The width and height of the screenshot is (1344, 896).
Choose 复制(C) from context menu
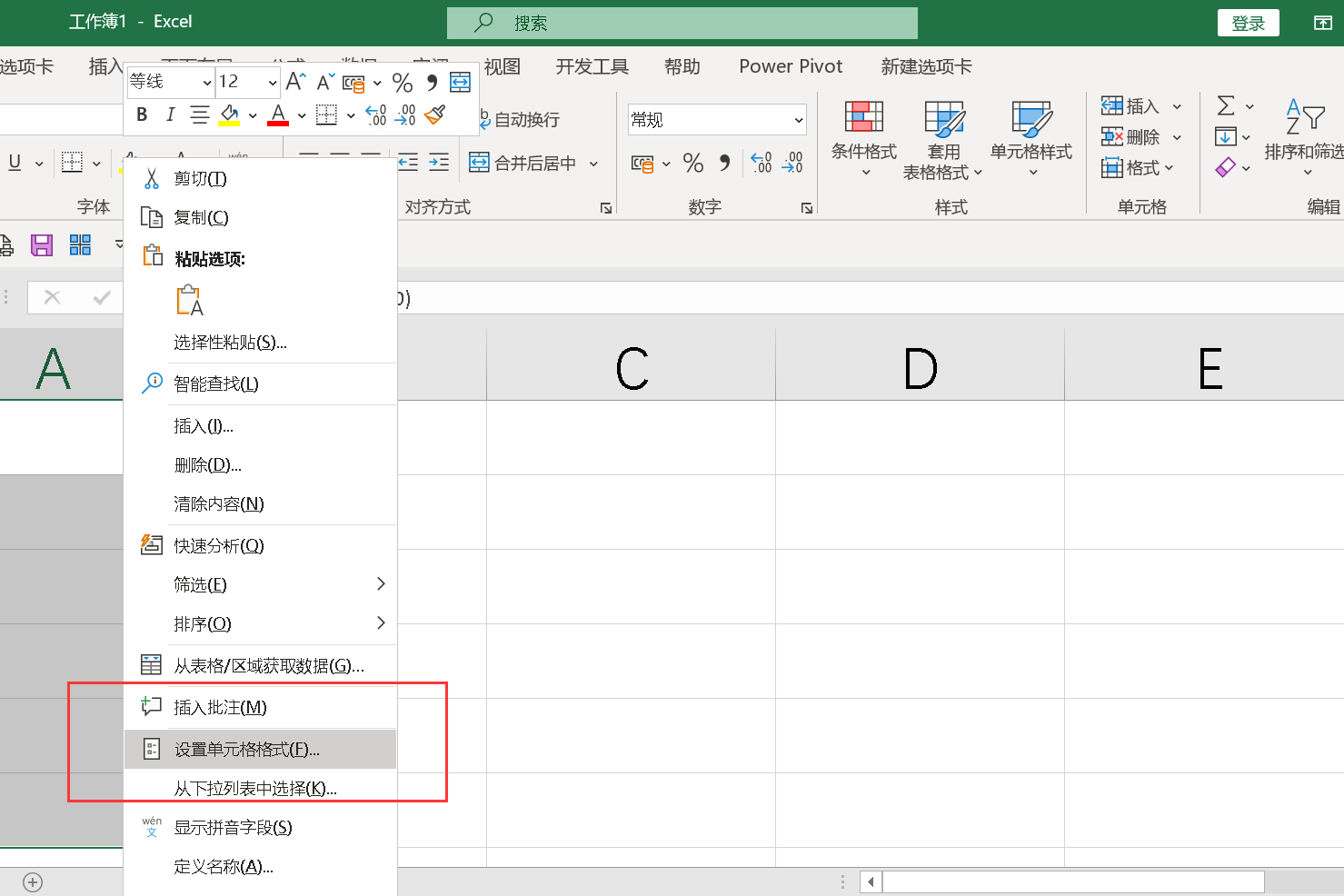[260, 217]
